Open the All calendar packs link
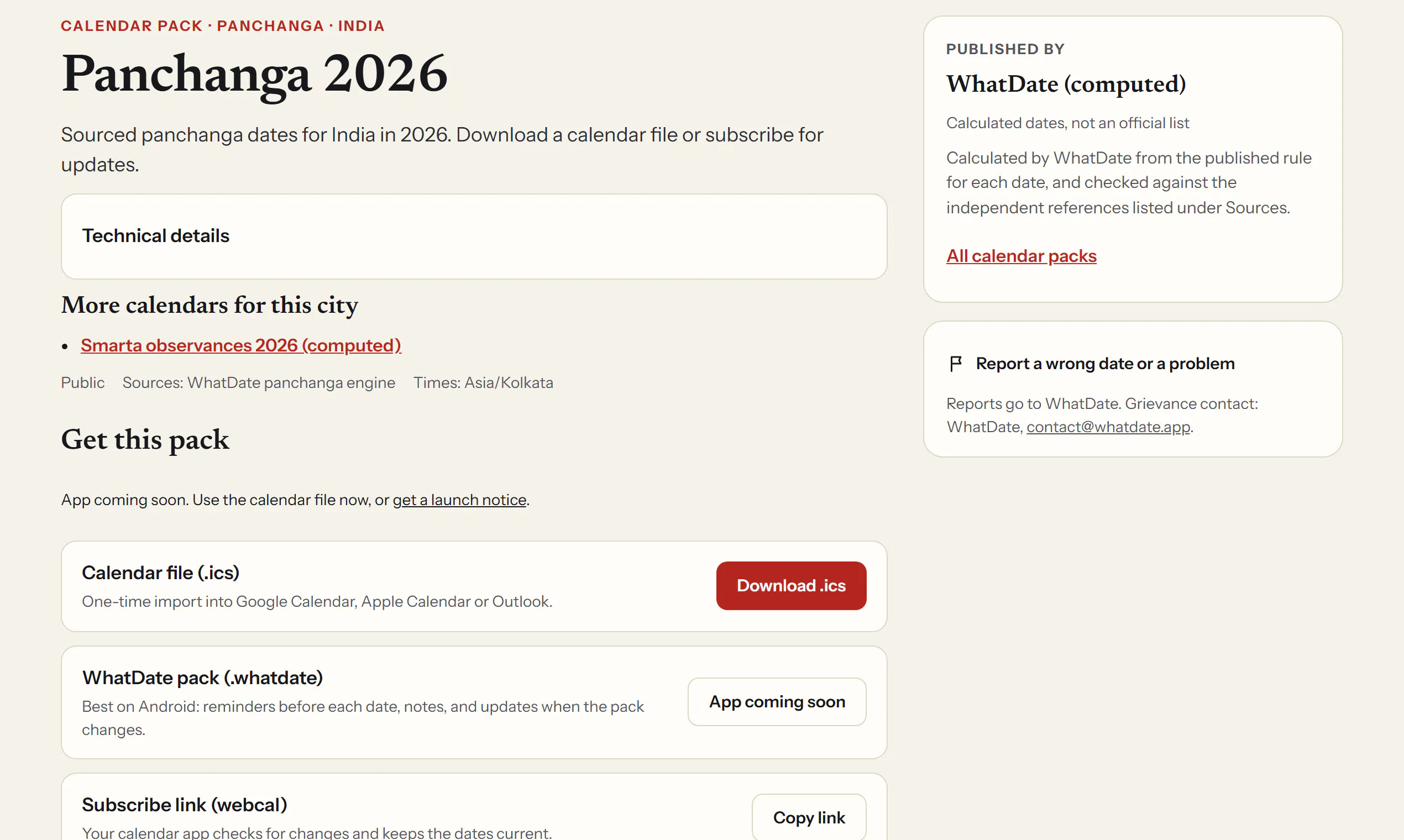 tap(1021, 256)
